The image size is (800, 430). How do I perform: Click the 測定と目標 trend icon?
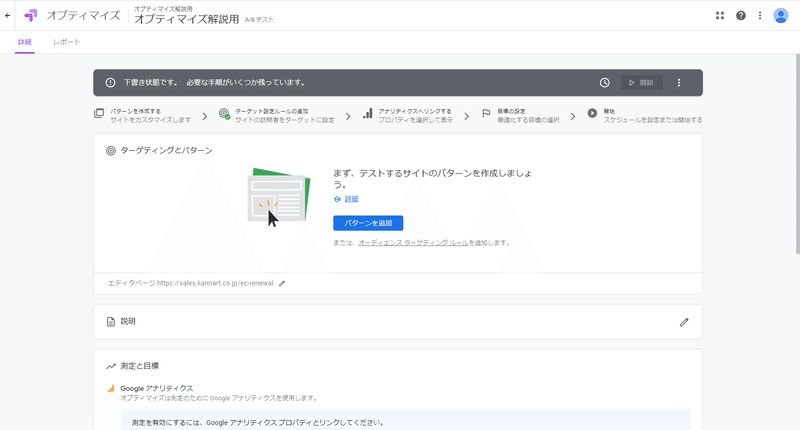tap(111, 366)
